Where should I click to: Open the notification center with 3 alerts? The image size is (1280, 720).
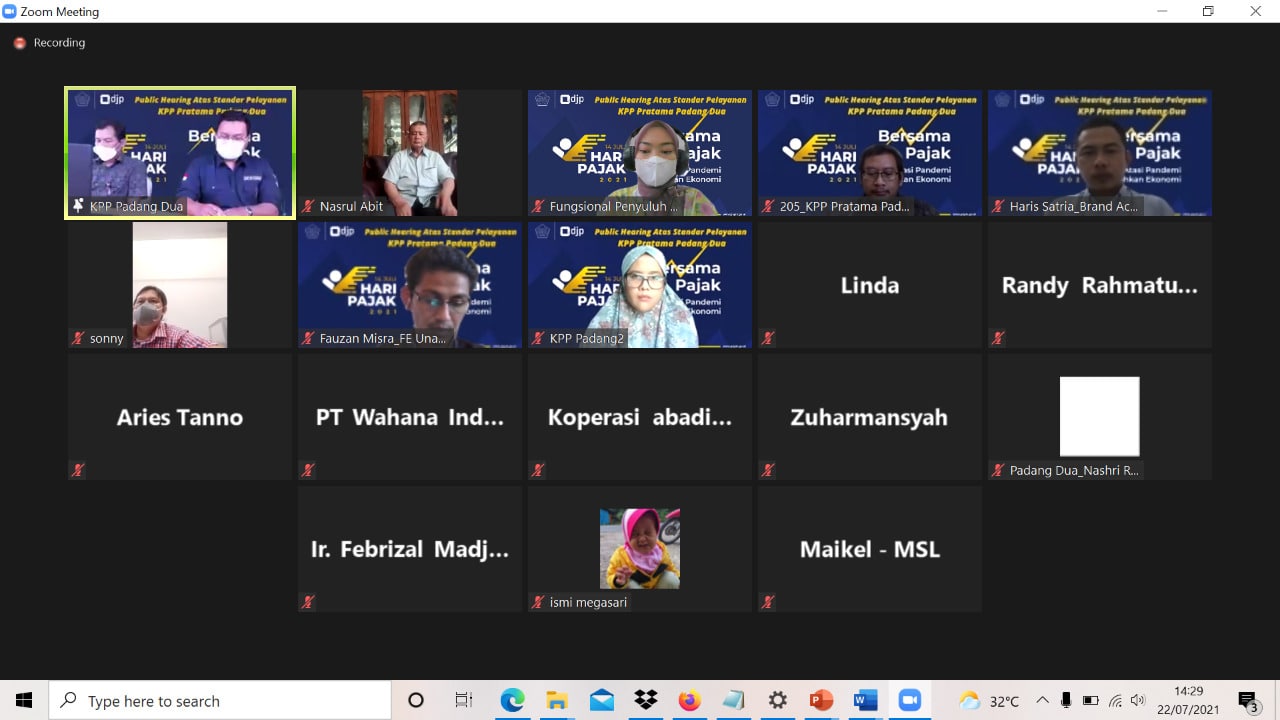tap(1247, 700)
